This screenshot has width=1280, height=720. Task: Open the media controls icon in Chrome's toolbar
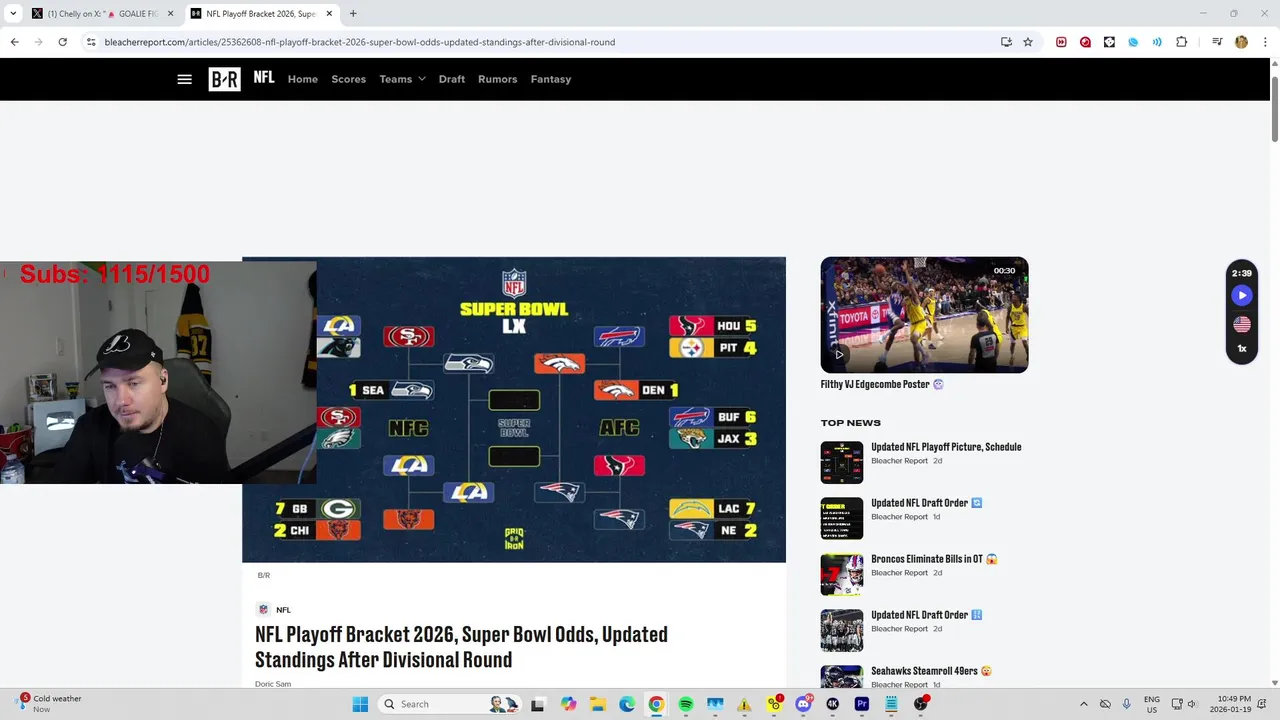pos(1217,42)
